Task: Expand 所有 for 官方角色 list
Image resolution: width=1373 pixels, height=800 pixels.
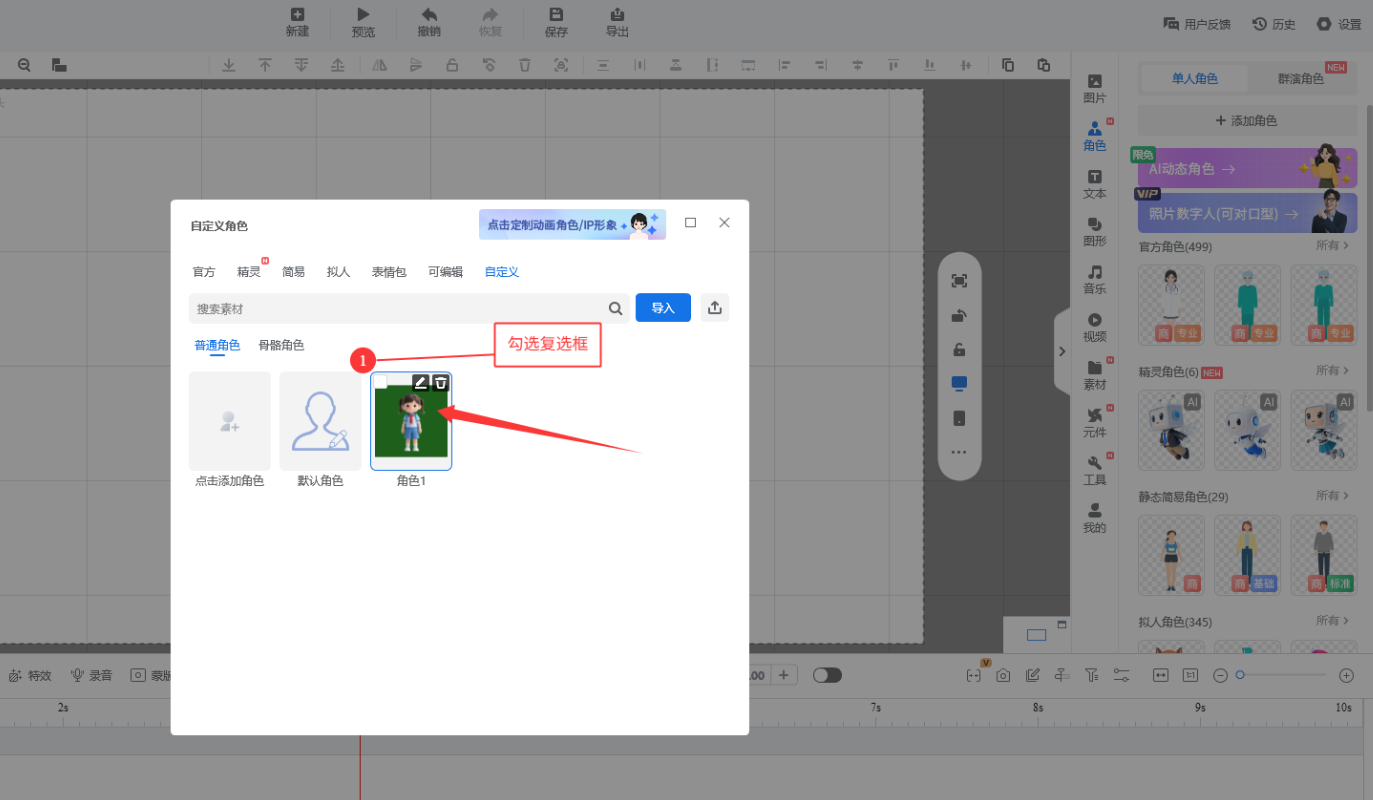Action: pyautogui.click(x=1332, y=246)
